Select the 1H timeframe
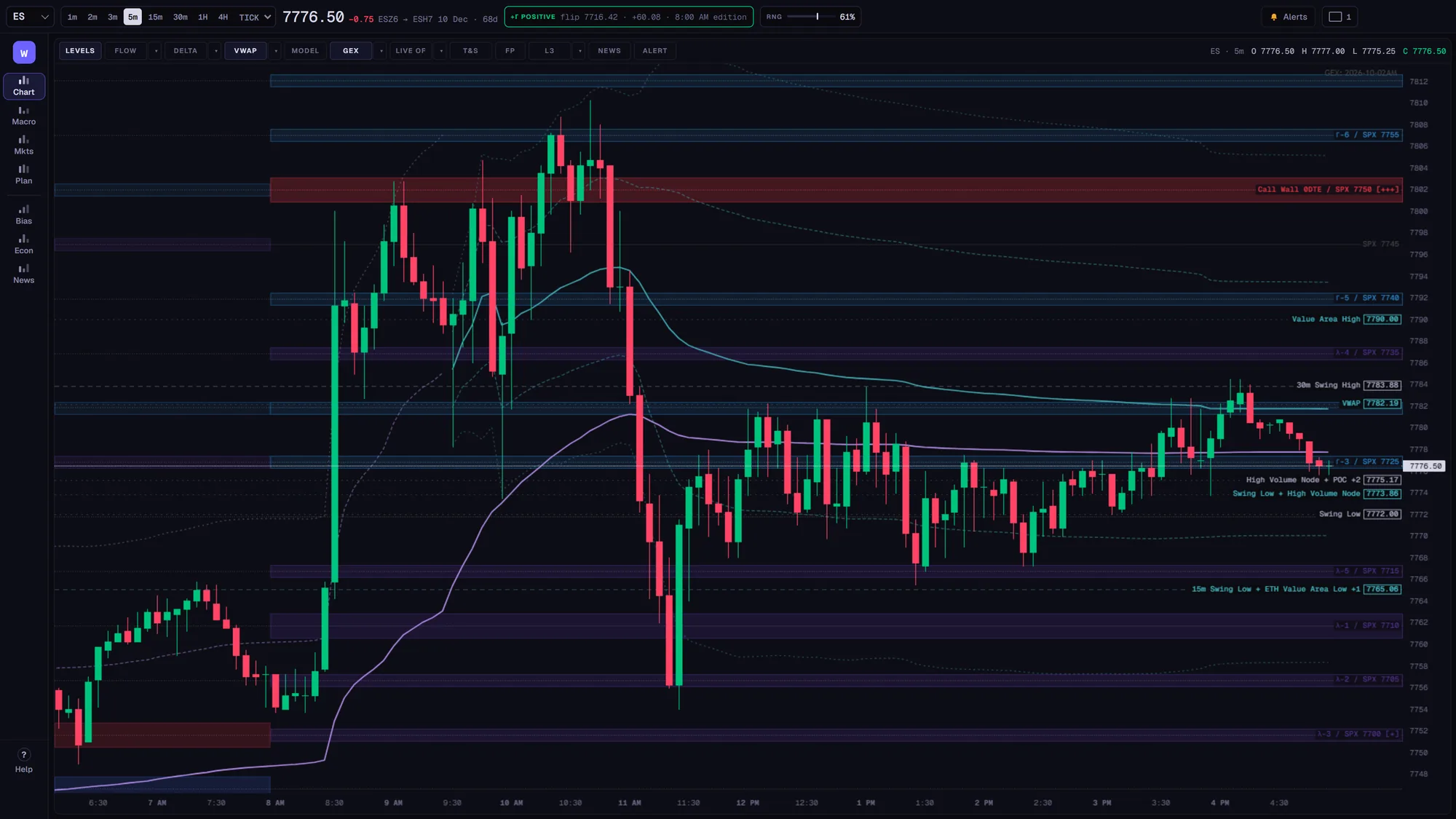This screenshot has width=1456, height=819. pos(203,17)
